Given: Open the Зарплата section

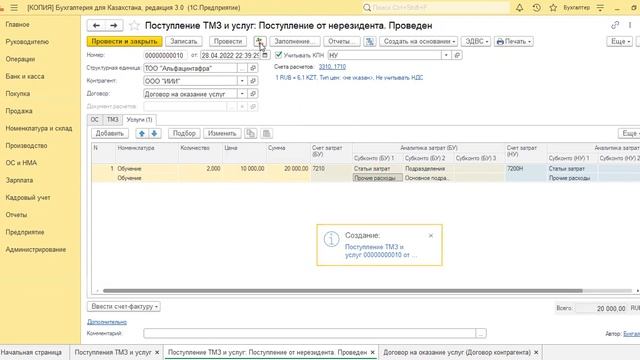Looking at the screenshot, I should tap(19, 180).
